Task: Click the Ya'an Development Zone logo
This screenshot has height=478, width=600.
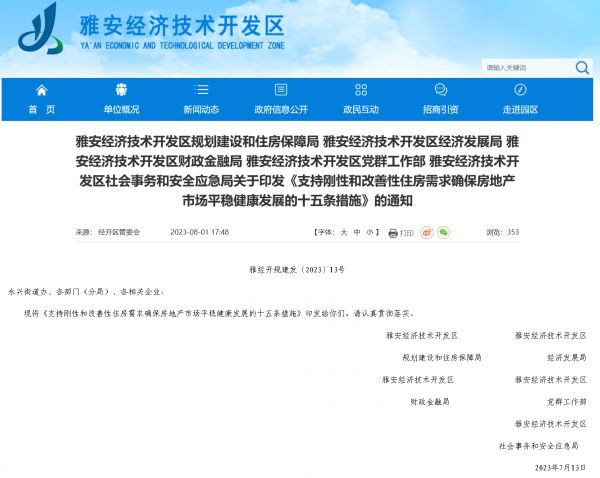Action: tap(40, 29)
